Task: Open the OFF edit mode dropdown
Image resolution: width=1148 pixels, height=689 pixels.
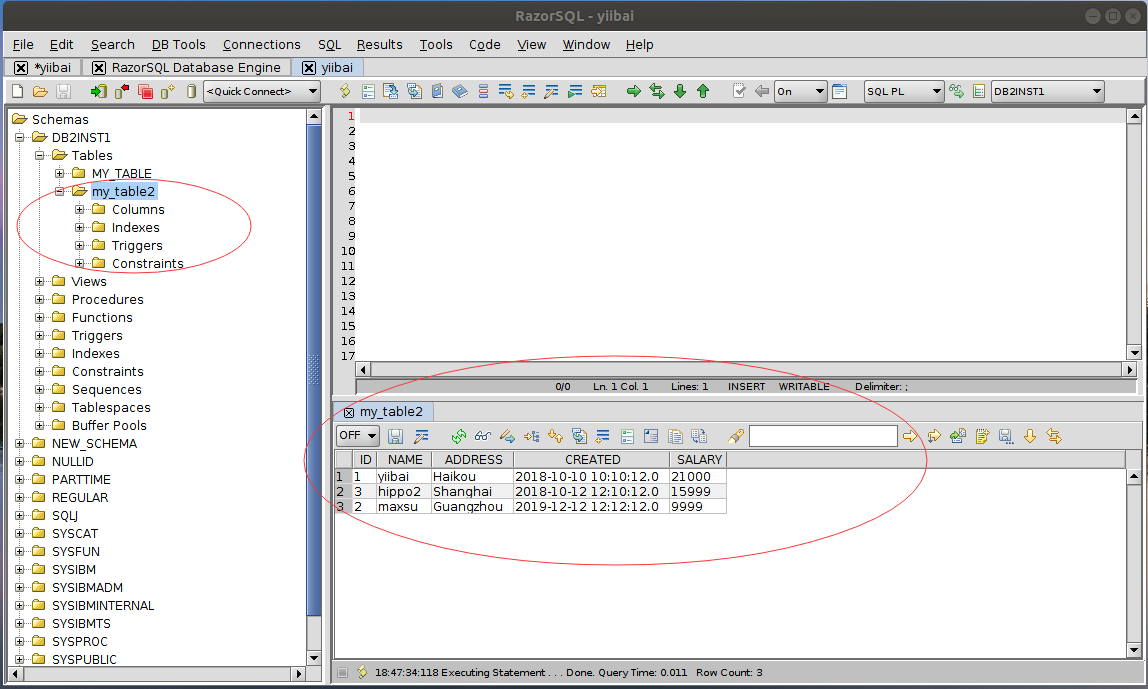Action: pyautogui.click(x=358, y=436)
